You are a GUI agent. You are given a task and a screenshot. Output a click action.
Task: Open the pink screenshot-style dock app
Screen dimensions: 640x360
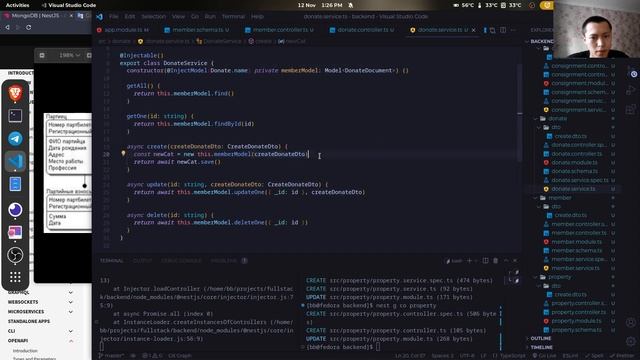[15, 232]
